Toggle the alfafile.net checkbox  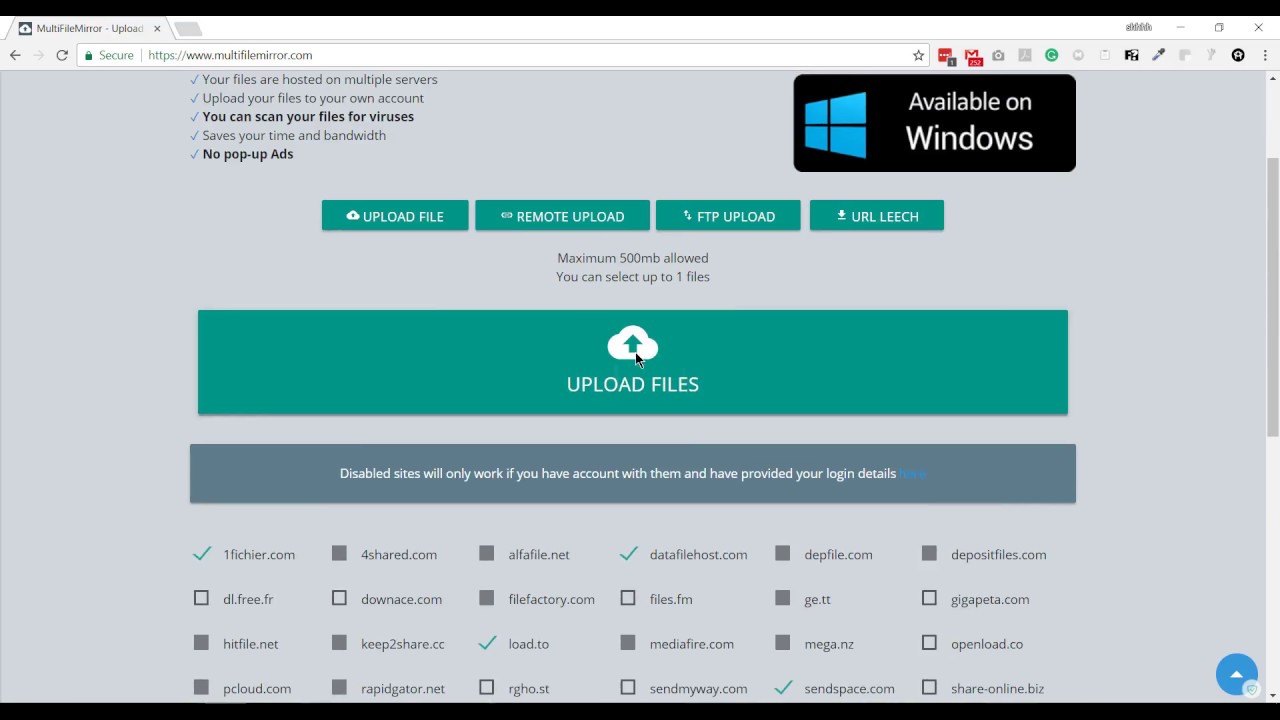click(x=487, y=553)
